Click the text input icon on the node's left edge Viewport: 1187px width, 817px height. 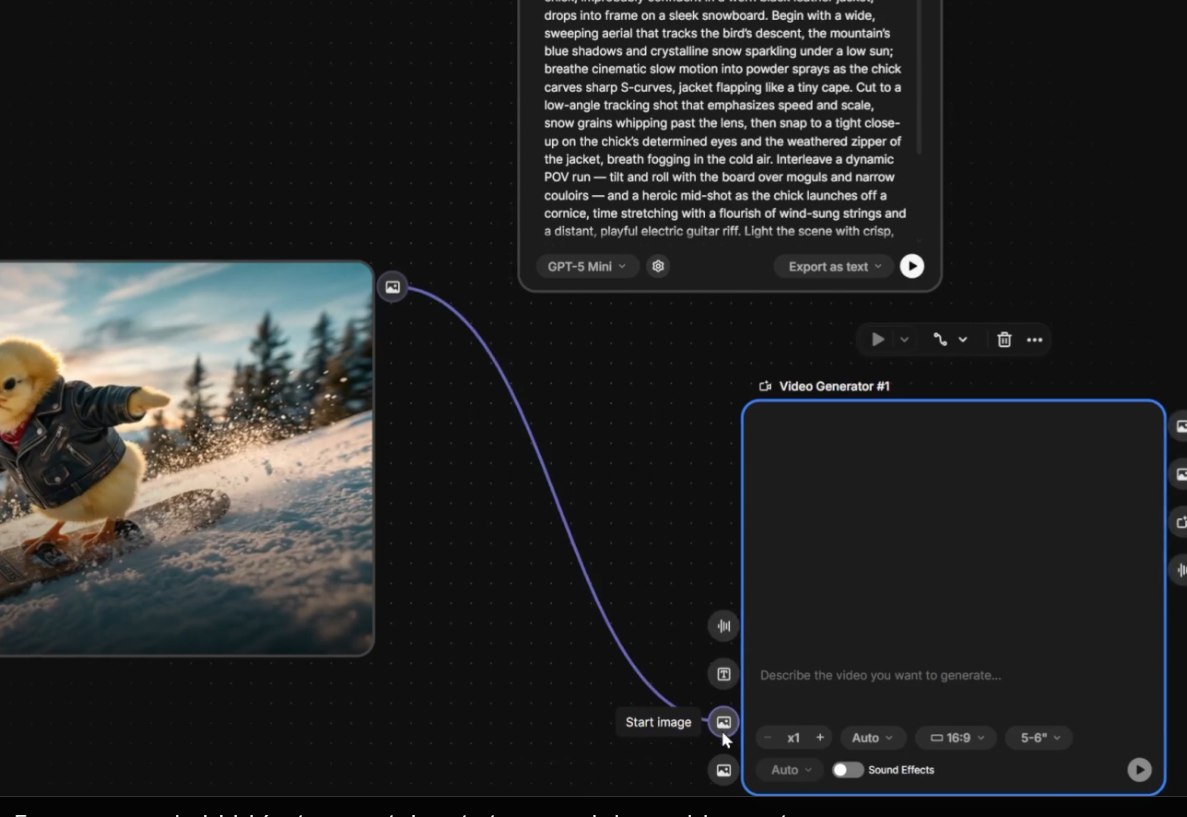pyautogui.click(x=723, y=673)
